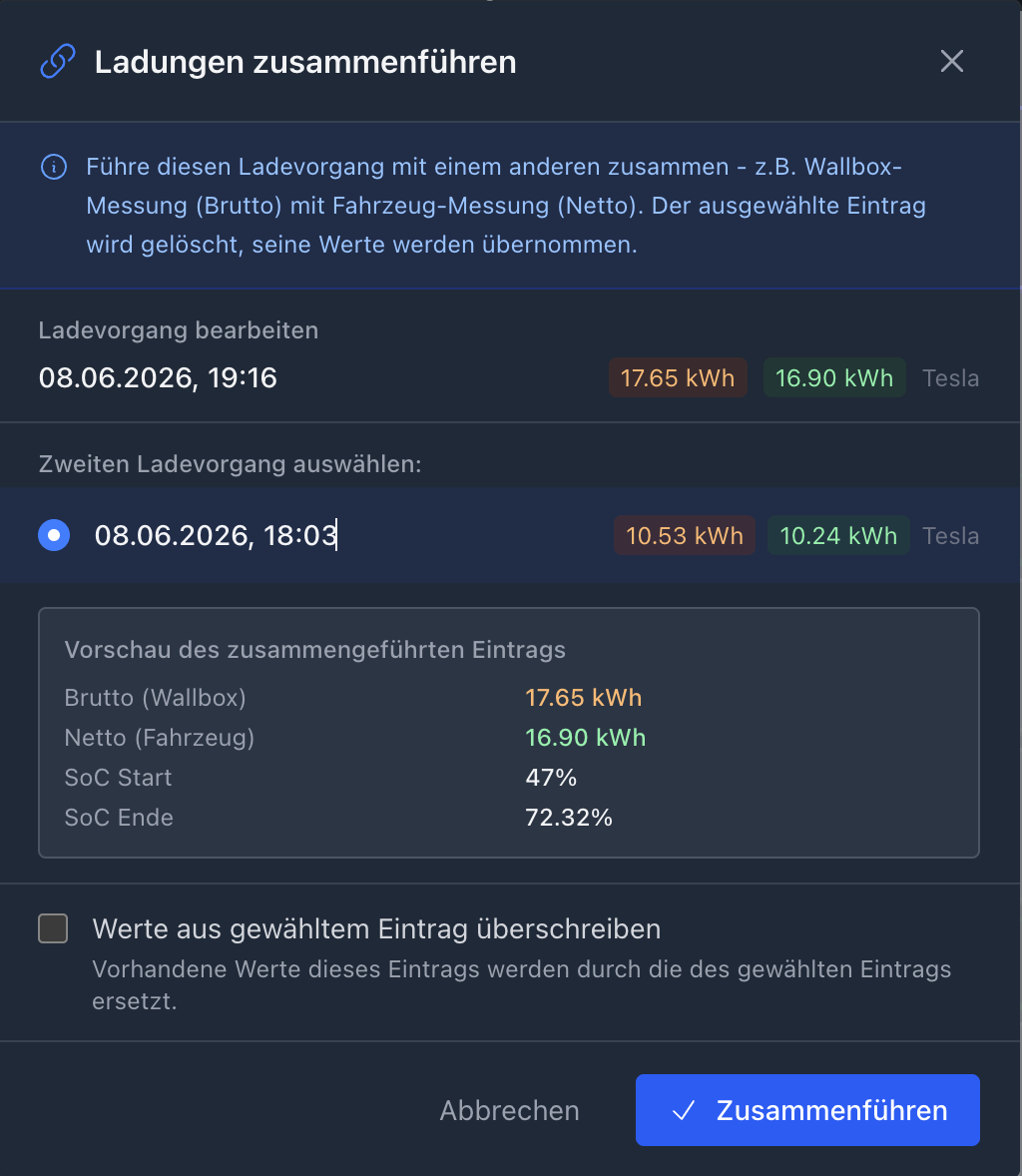Click the checkmark icon in Zusammenführen button
The height and width of the screenshot is (1176, 1022).
pyautogui.click(x=683, y=1111)
